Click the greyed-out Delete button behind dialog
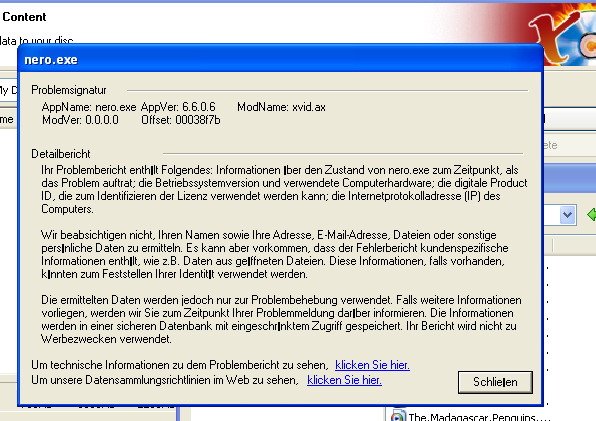This screenshot has width=596, height=421. pos(550,145)
